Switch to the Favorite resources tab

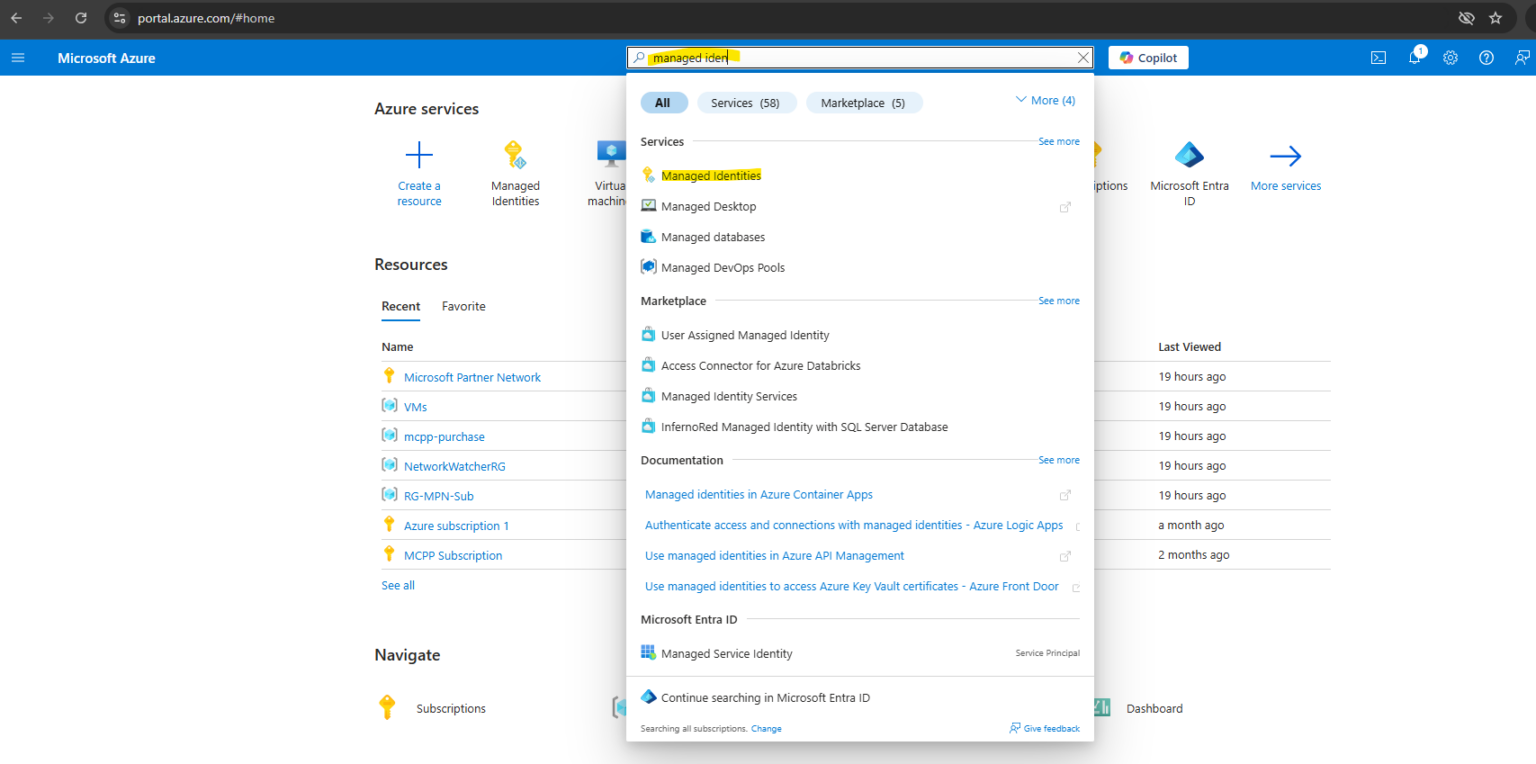point(463,306)
